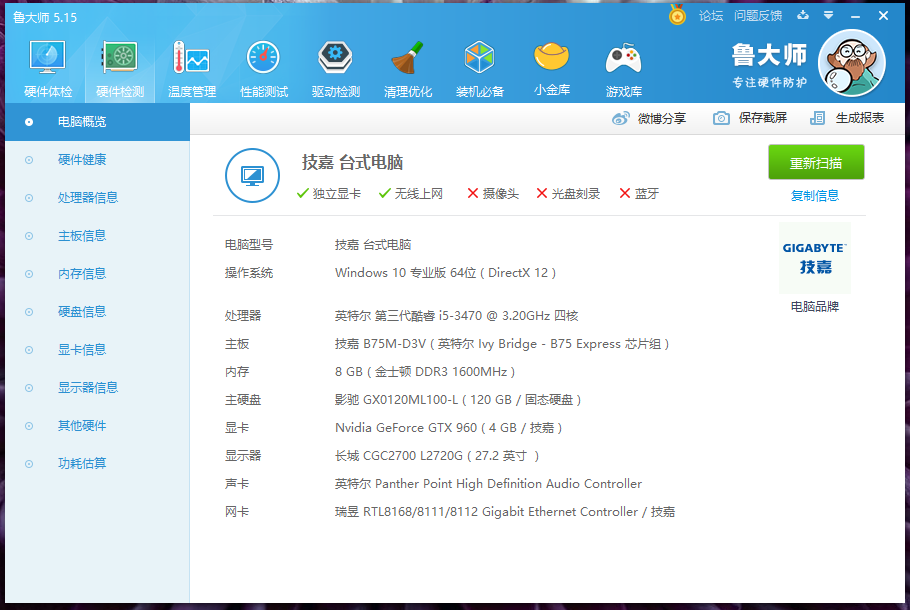Select 硬件健康 in sidebar
910x610 pixels.
[x=98, y=160]
